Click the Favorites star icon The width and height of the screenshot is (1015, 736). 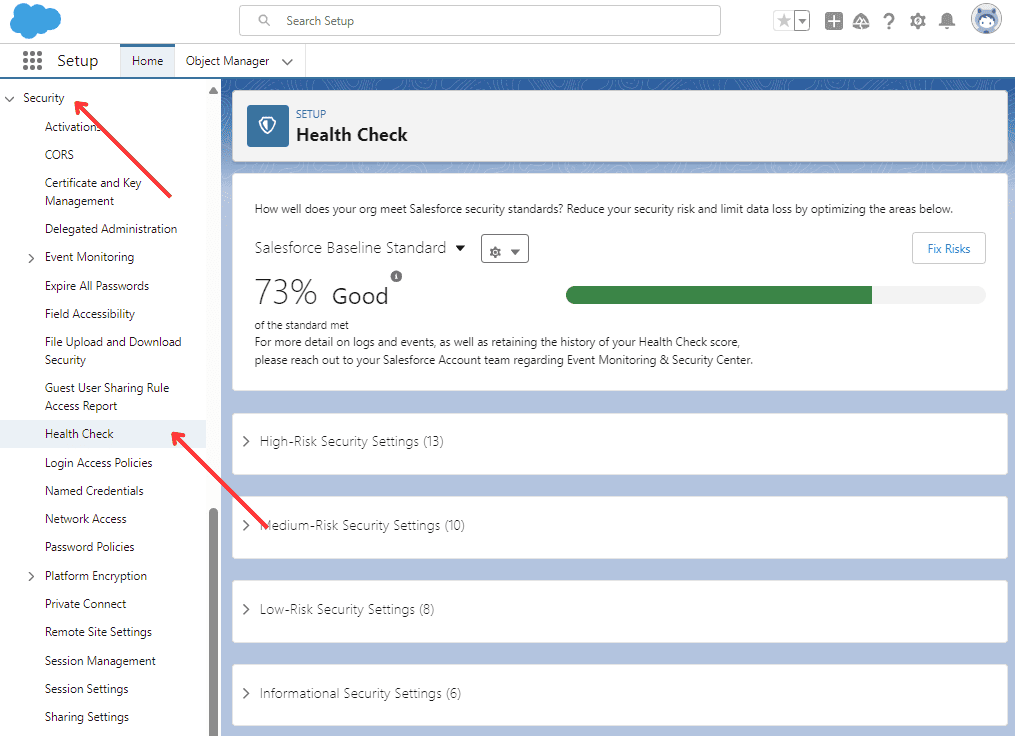click(783, 21)
